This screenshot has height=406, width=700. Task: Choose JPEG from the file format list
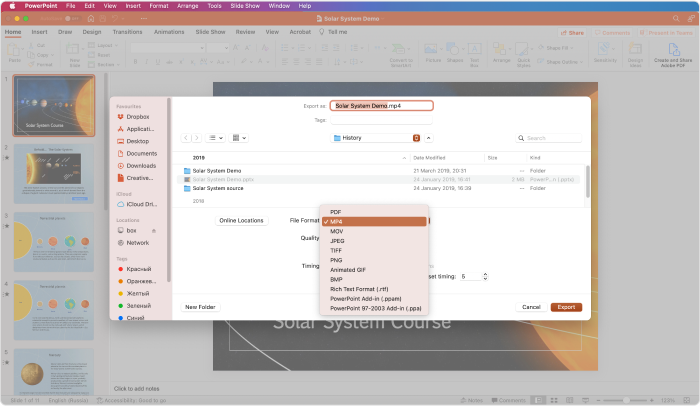click(x=374, y=241)
